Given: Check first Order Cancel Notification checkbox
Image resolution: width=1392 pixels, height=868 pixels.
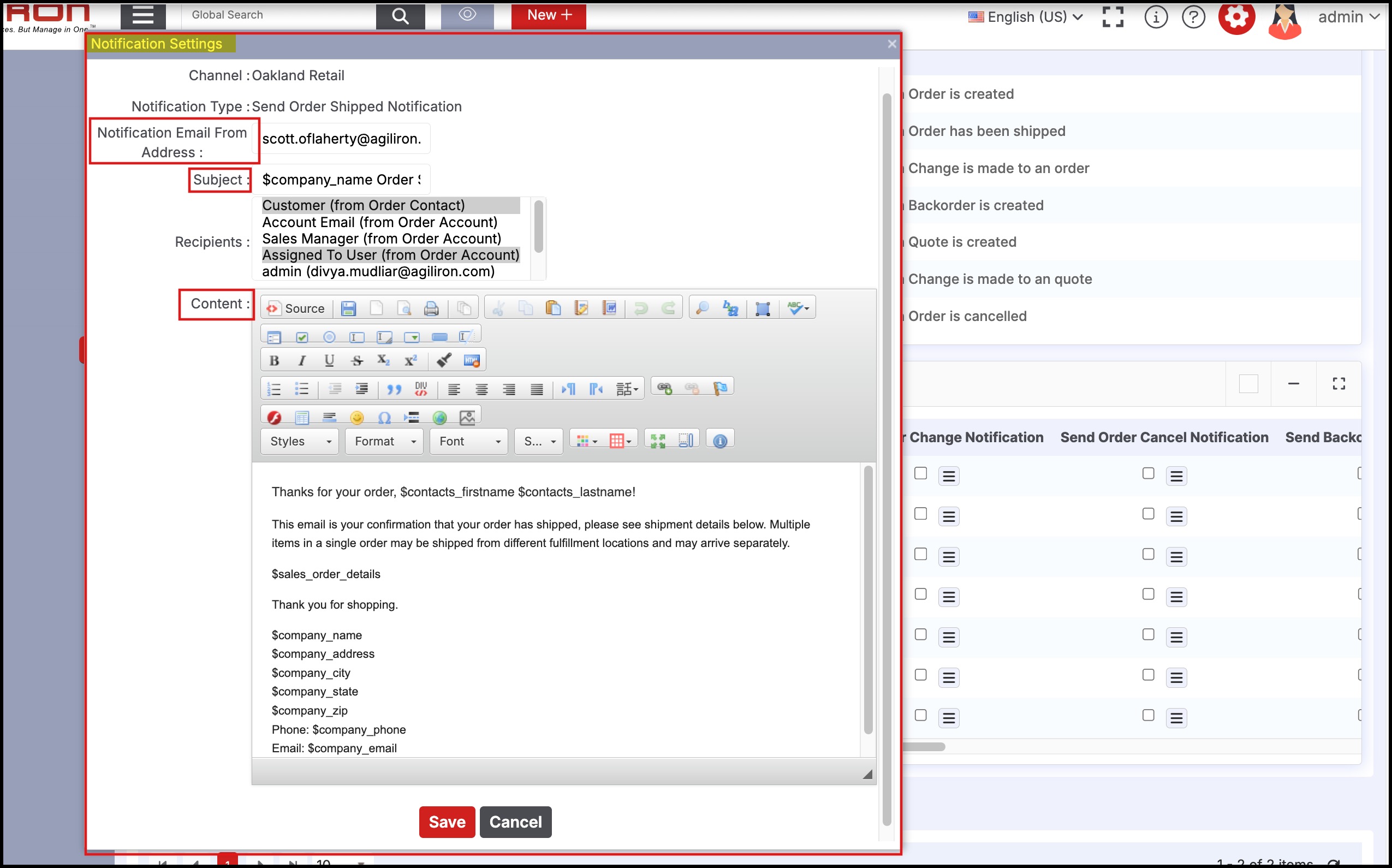Looking at the screenshot, I should click(x=1148, y=473).
